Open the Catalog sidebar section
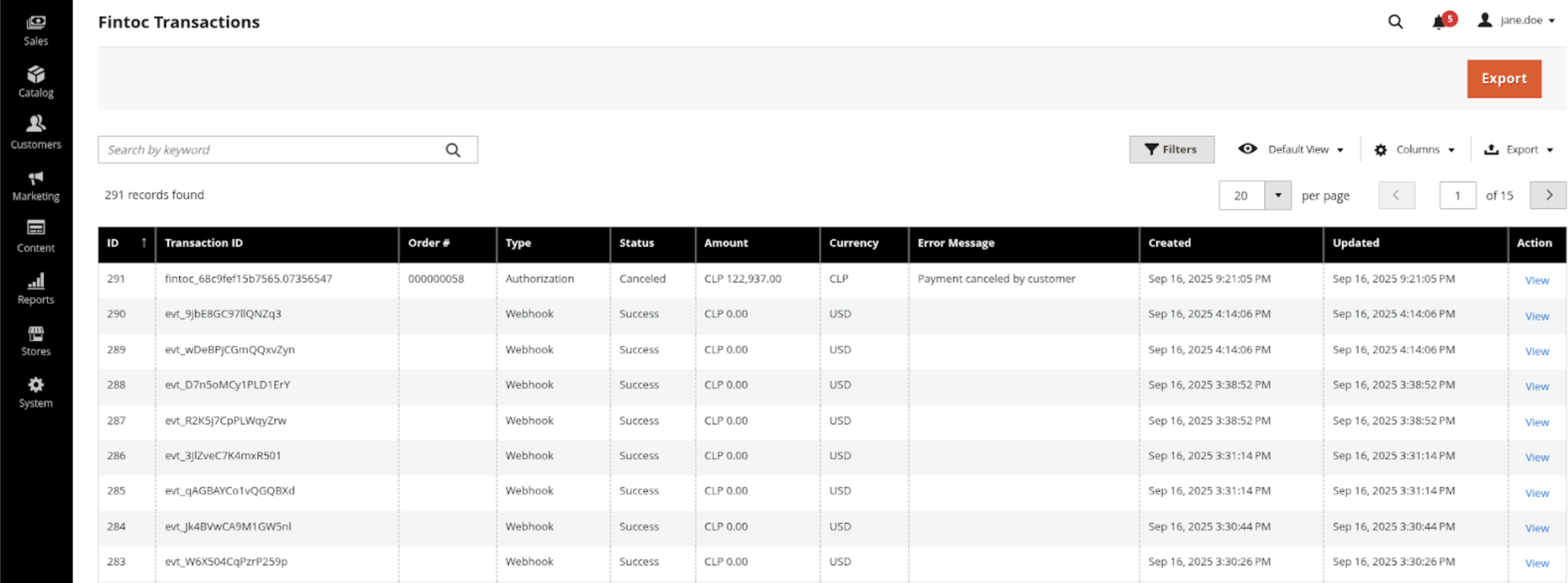Viewport: 1568px width, 583px height. [36, 81]
